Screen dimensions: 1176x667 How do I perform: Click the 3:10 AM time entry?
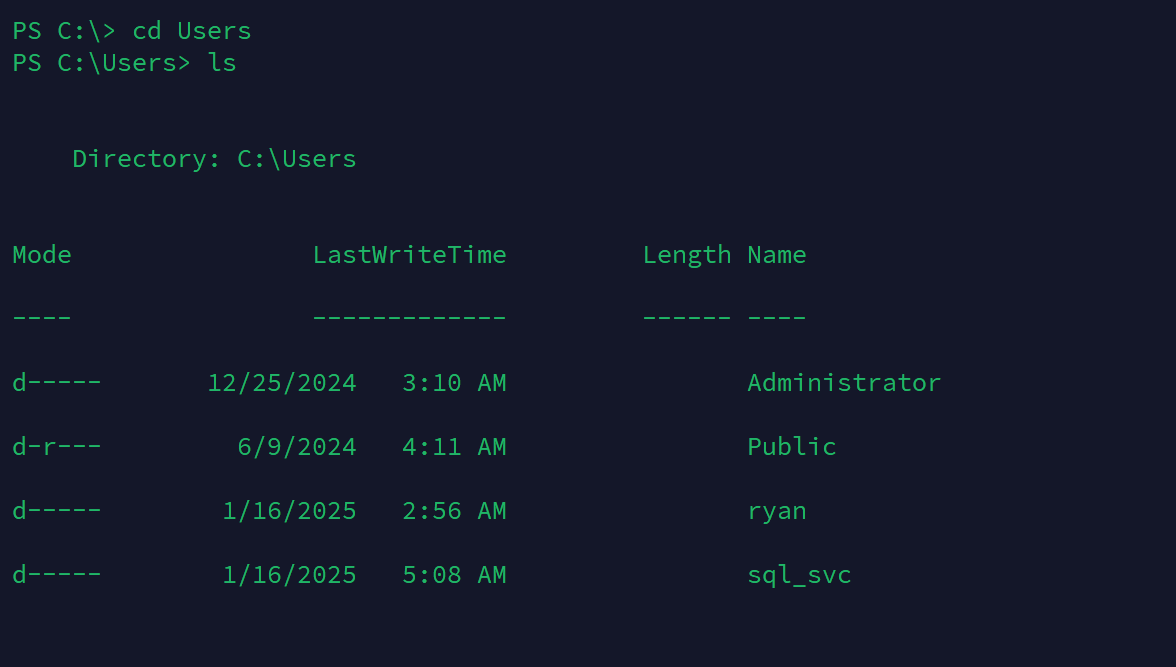click(454, 383)
